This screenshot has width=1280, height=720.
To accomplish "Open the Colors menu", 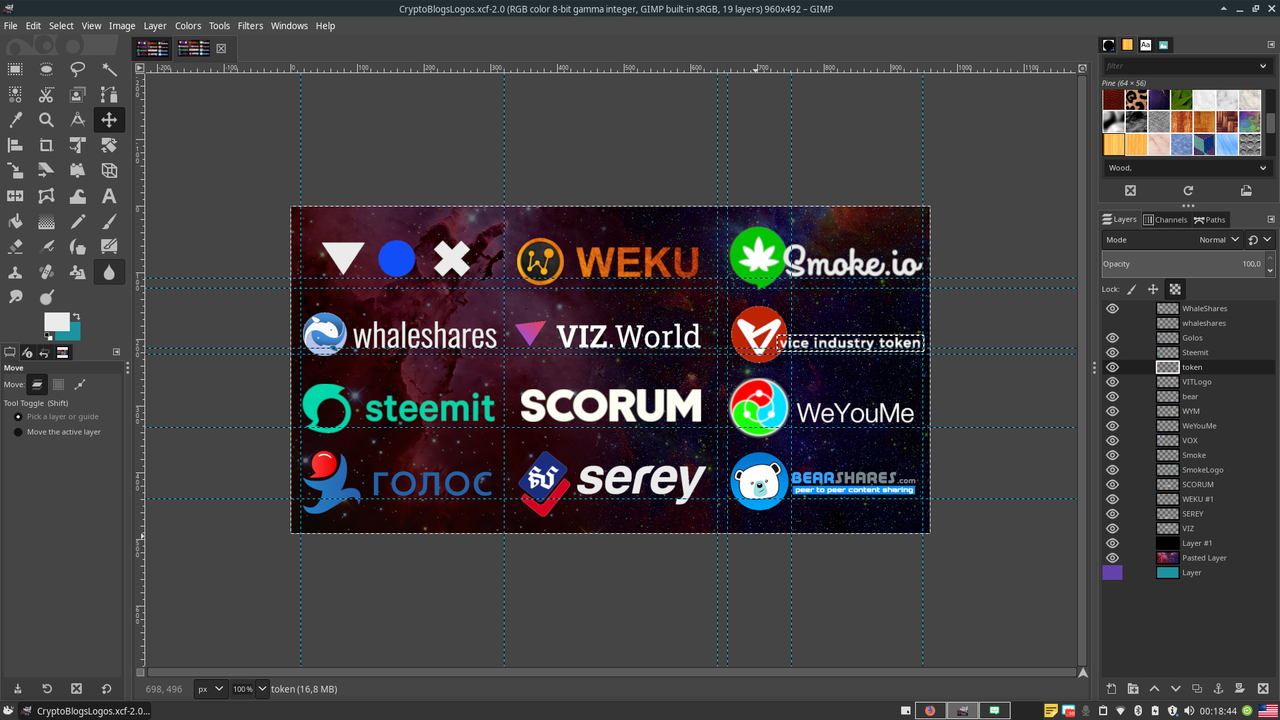I will (x=188, y=26).
